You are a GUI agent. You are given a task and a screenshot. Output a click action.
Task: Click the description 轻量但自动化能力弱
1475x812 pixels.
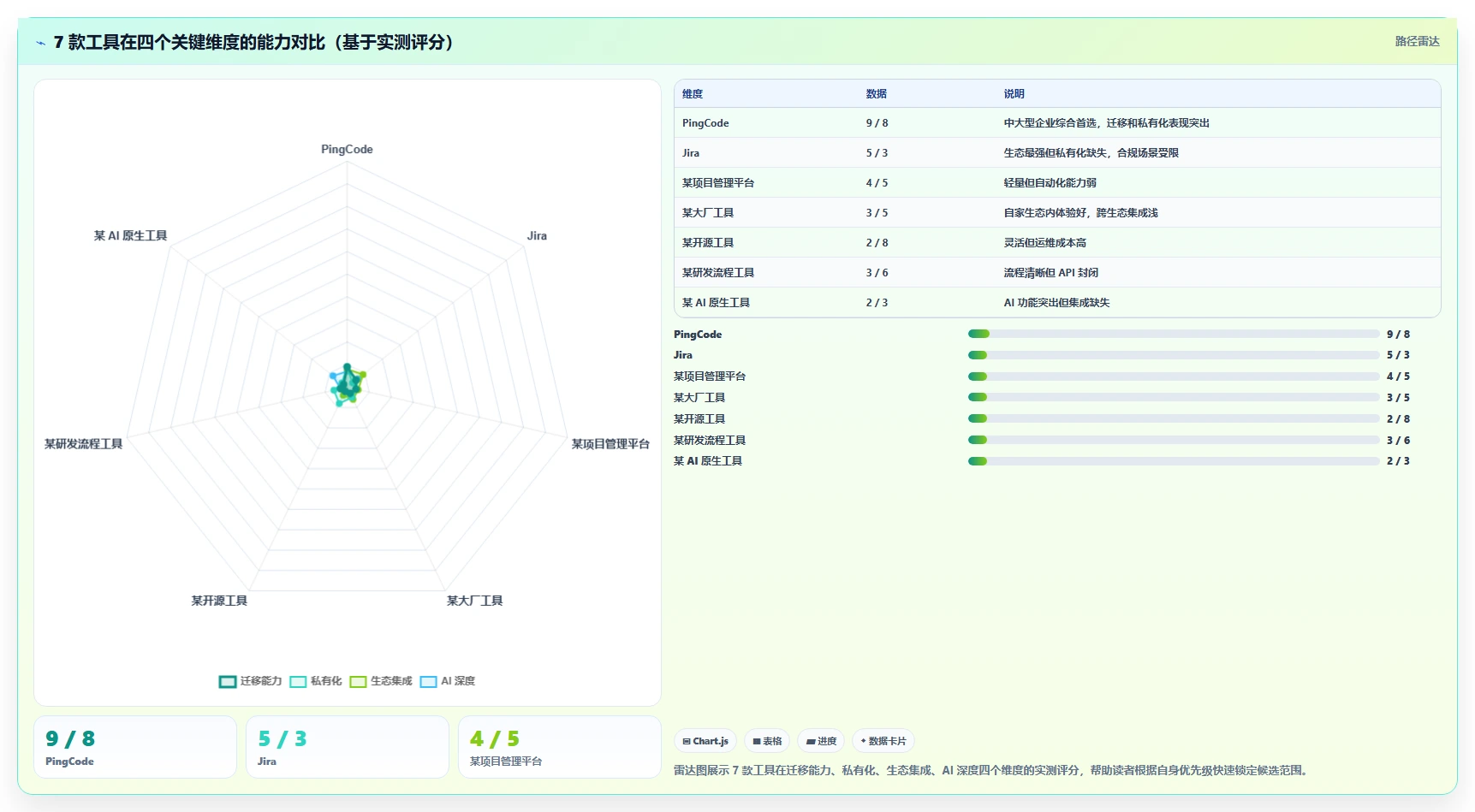(x=1050, y=183)
